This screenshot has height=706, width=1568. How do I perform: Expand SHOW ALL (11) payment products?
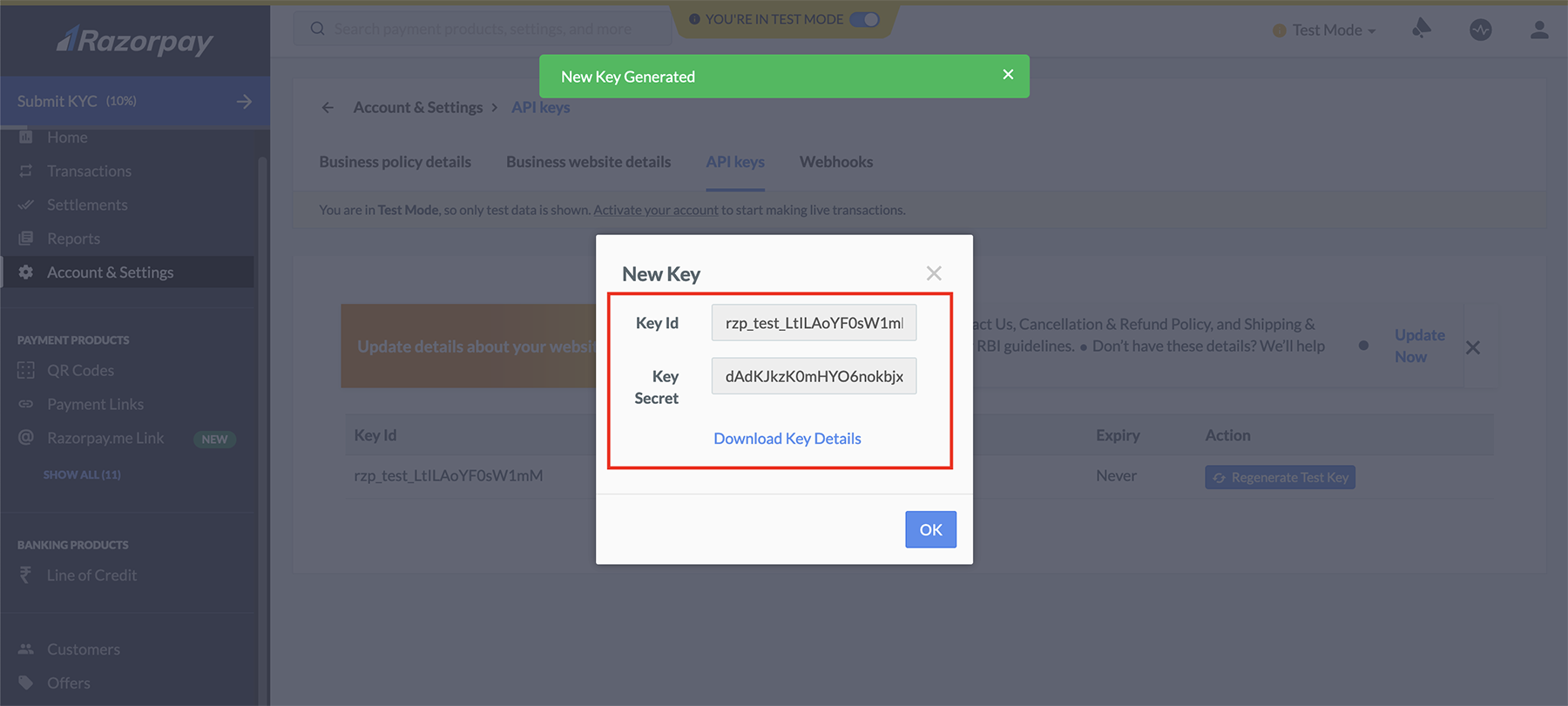point(82,474)
